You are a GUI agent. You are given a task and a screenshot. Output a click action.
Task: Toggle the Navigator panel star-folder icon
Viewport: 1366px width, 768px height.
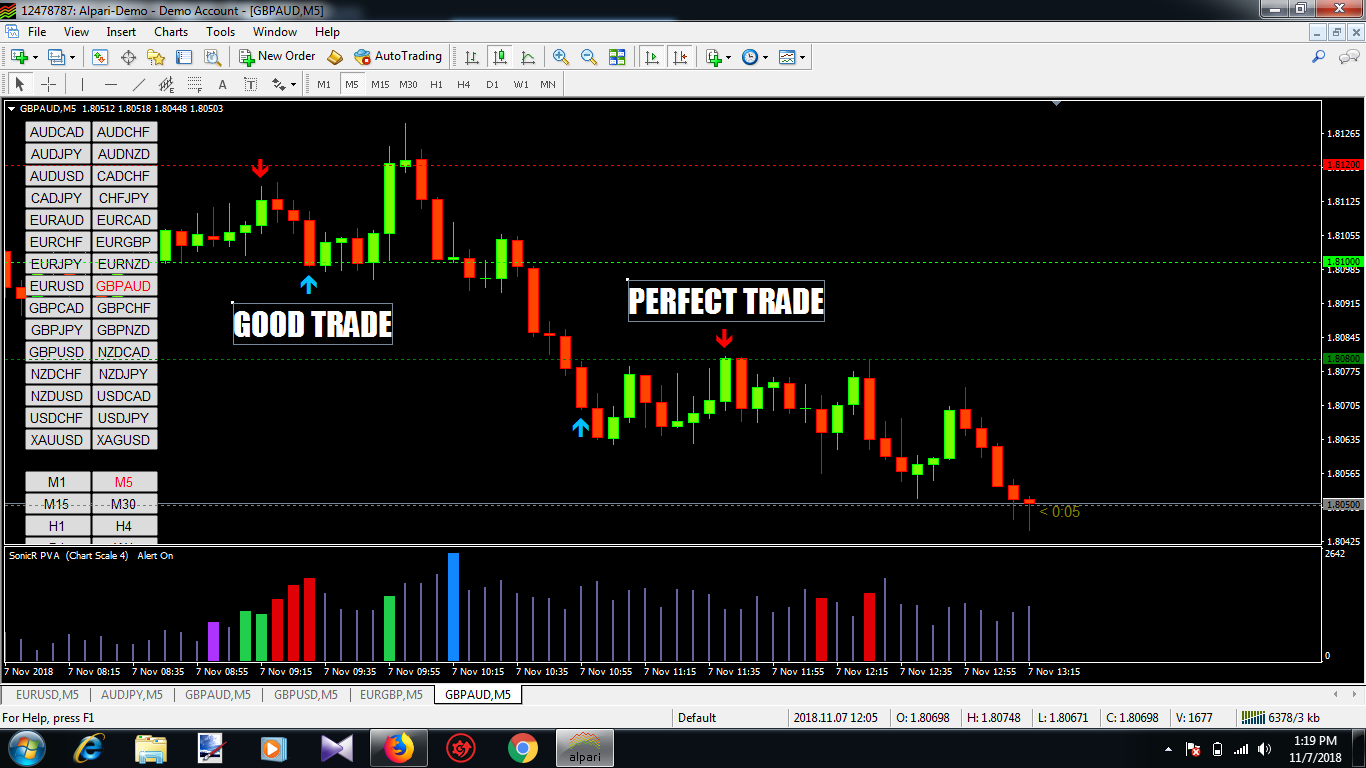156,57
